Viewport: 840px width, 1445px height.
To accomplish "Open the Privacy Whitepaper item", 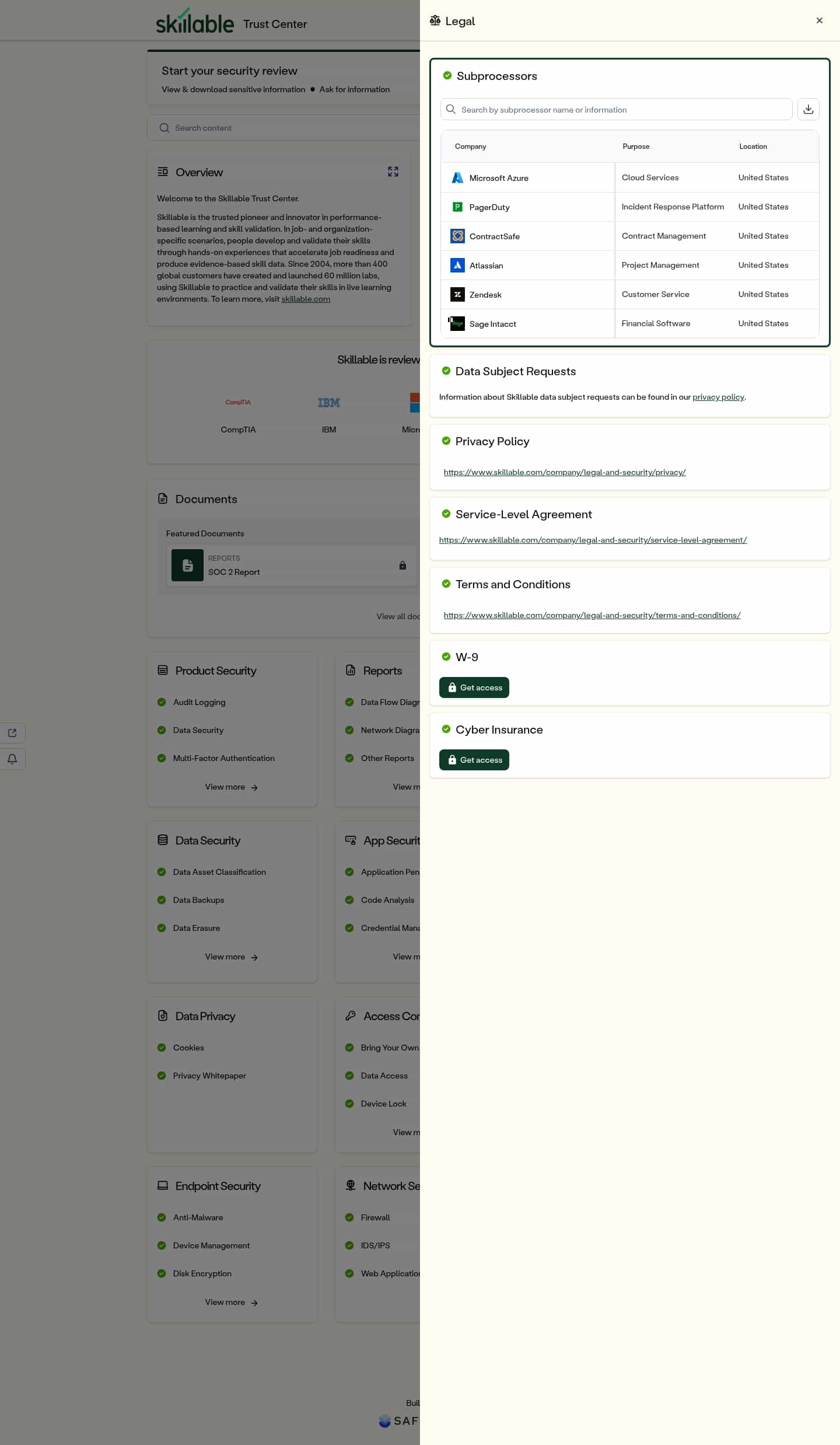I will [209, 1076].
